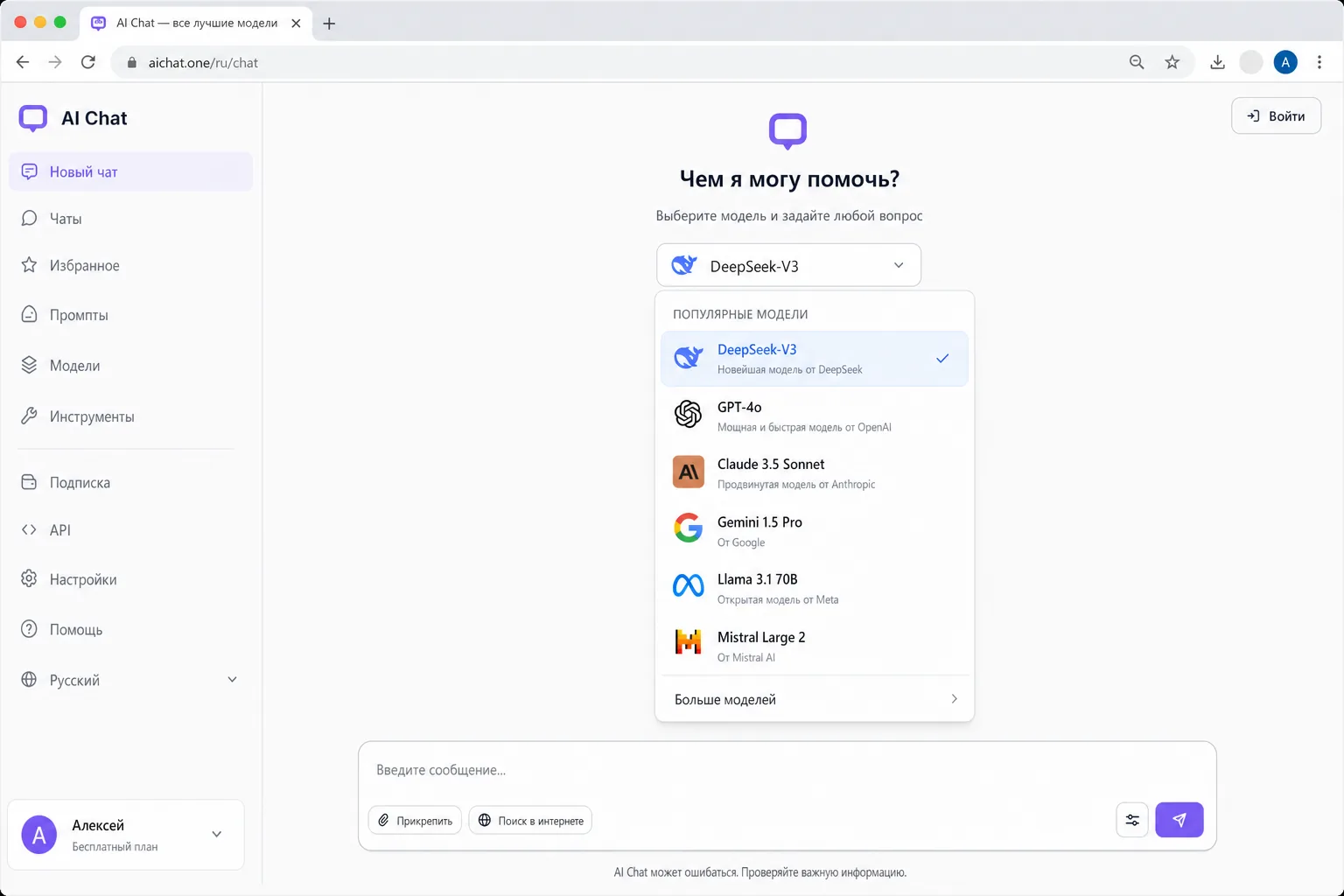Viewport: 1344px width, 896px height.
Task: Expand the Алексей account menu chevron
Action: coord(217,834)
